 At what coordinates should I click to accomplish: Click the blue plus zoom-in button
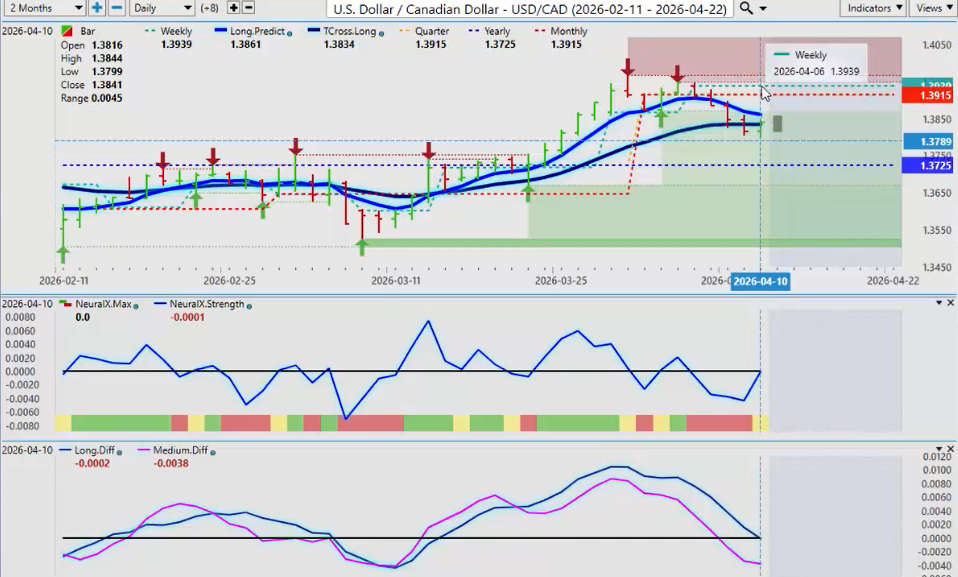pyautogui.click(x=97, y=8)
